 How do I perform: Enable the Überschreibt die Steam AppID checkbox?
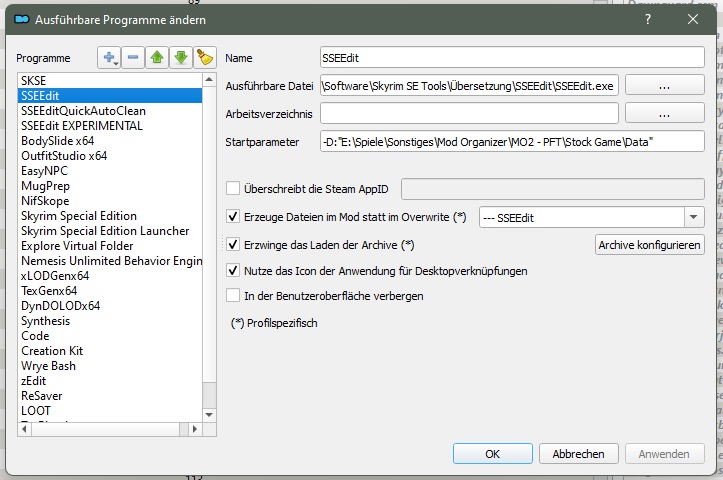click(x=234, y=188)
